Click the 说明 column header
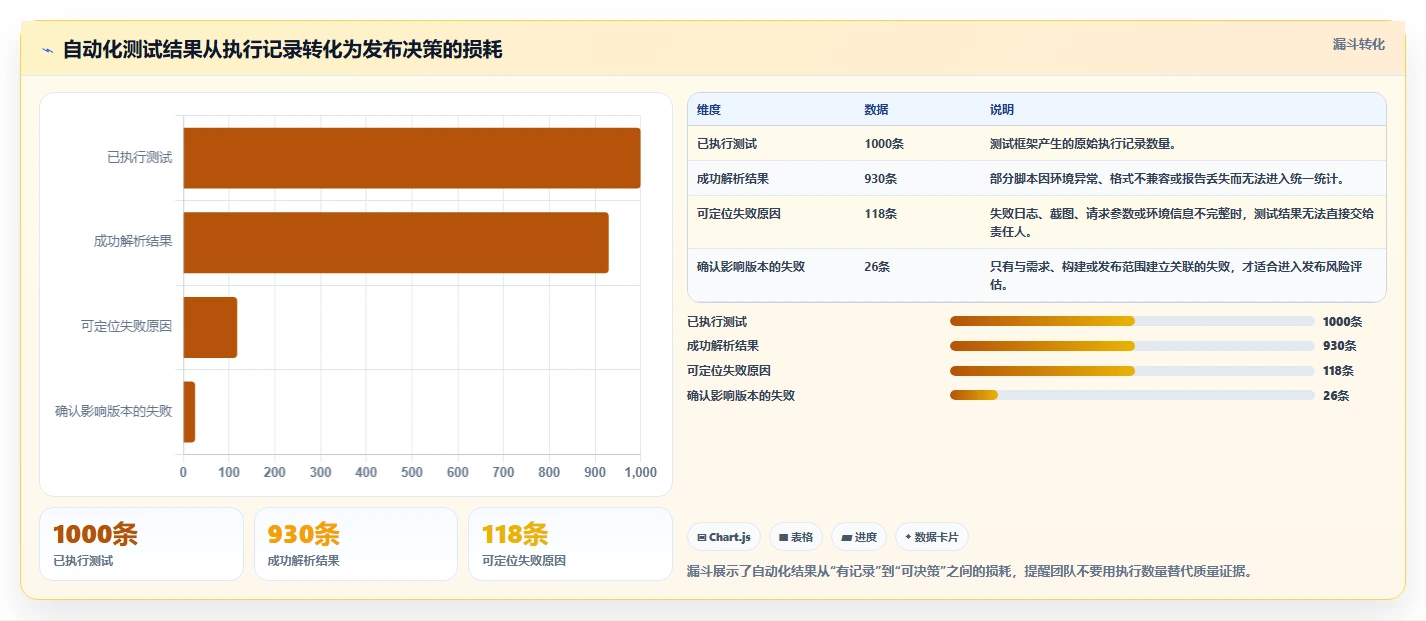Screen dimensions: 1426x621 1002,109
